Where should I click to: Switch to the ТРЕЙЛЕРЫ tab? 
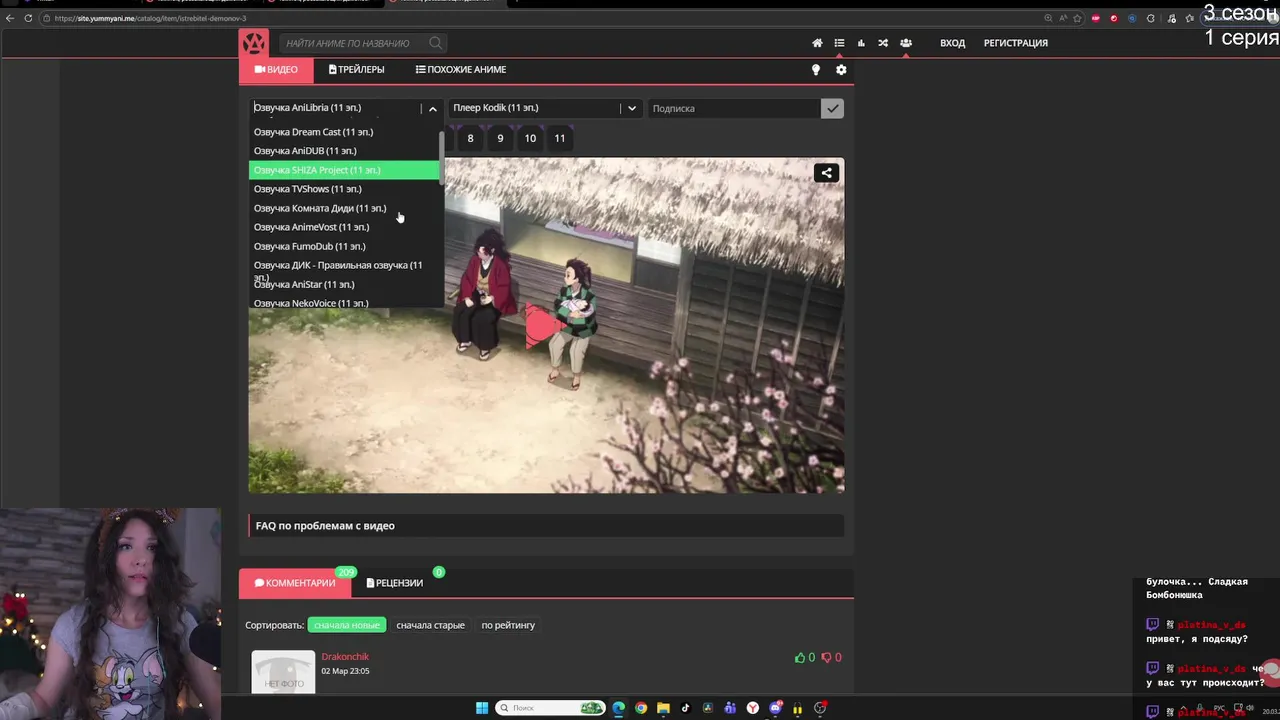[357, 70]
